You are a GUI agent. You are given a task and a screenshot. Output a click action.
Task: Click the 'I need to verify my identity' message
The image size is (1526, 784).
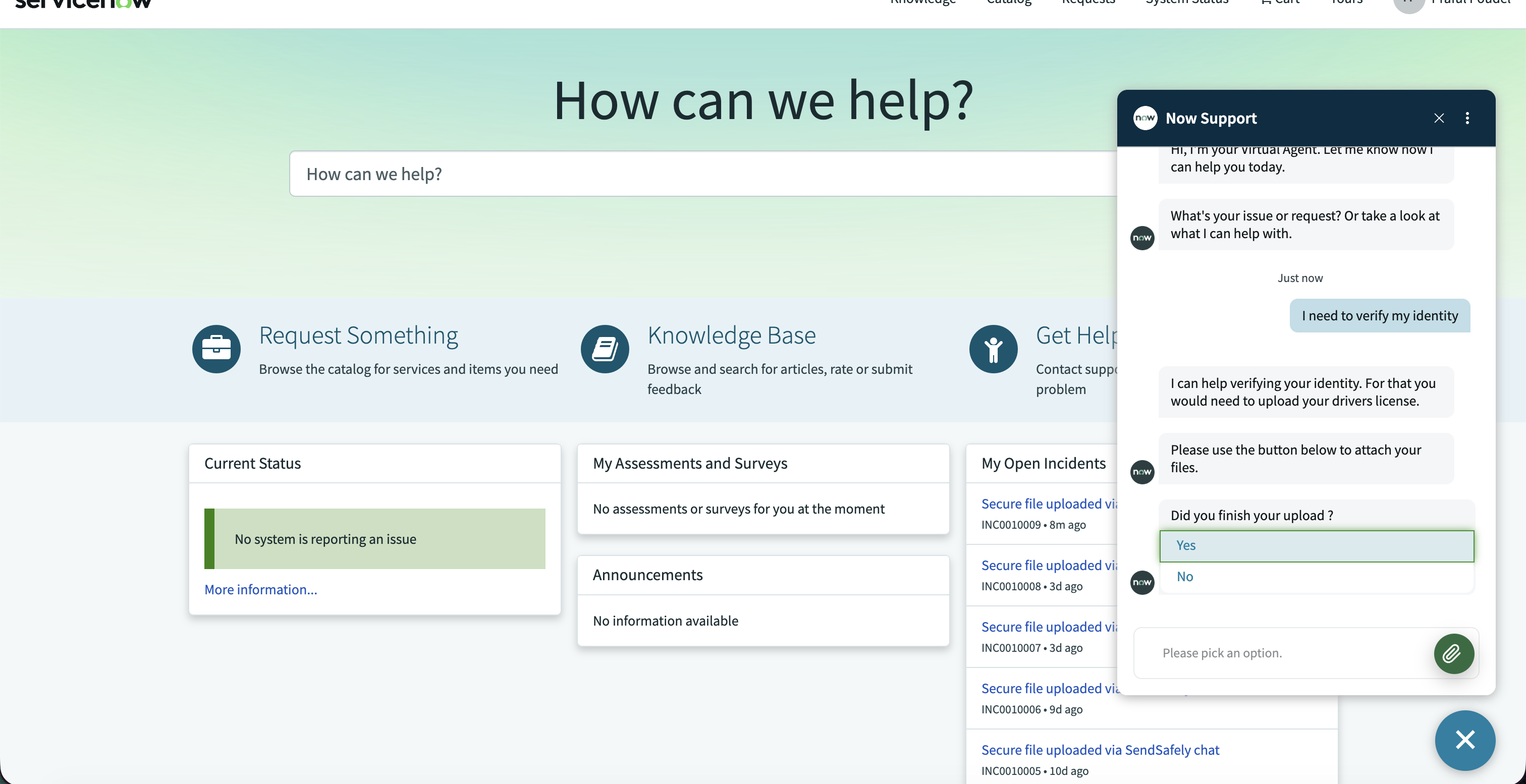[1380, 316]
